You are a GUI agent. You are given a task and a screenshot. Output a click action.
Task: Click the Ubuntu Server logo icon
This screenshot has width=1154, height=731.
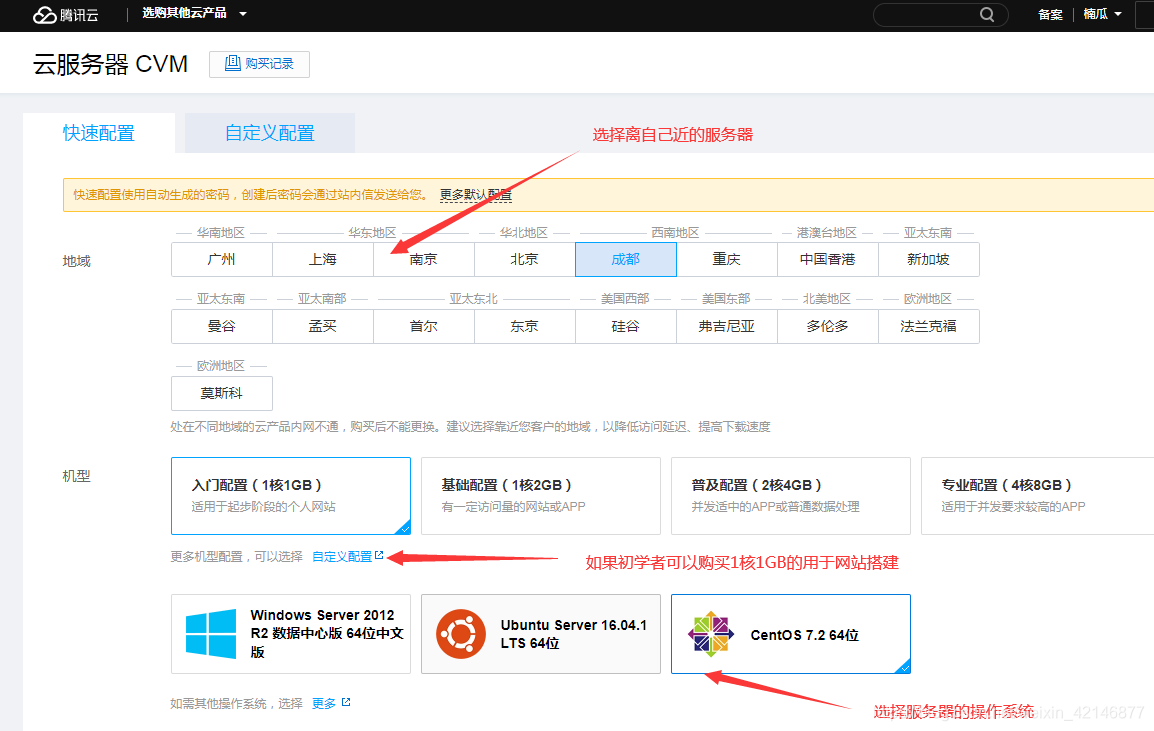[x=460, y=633]
